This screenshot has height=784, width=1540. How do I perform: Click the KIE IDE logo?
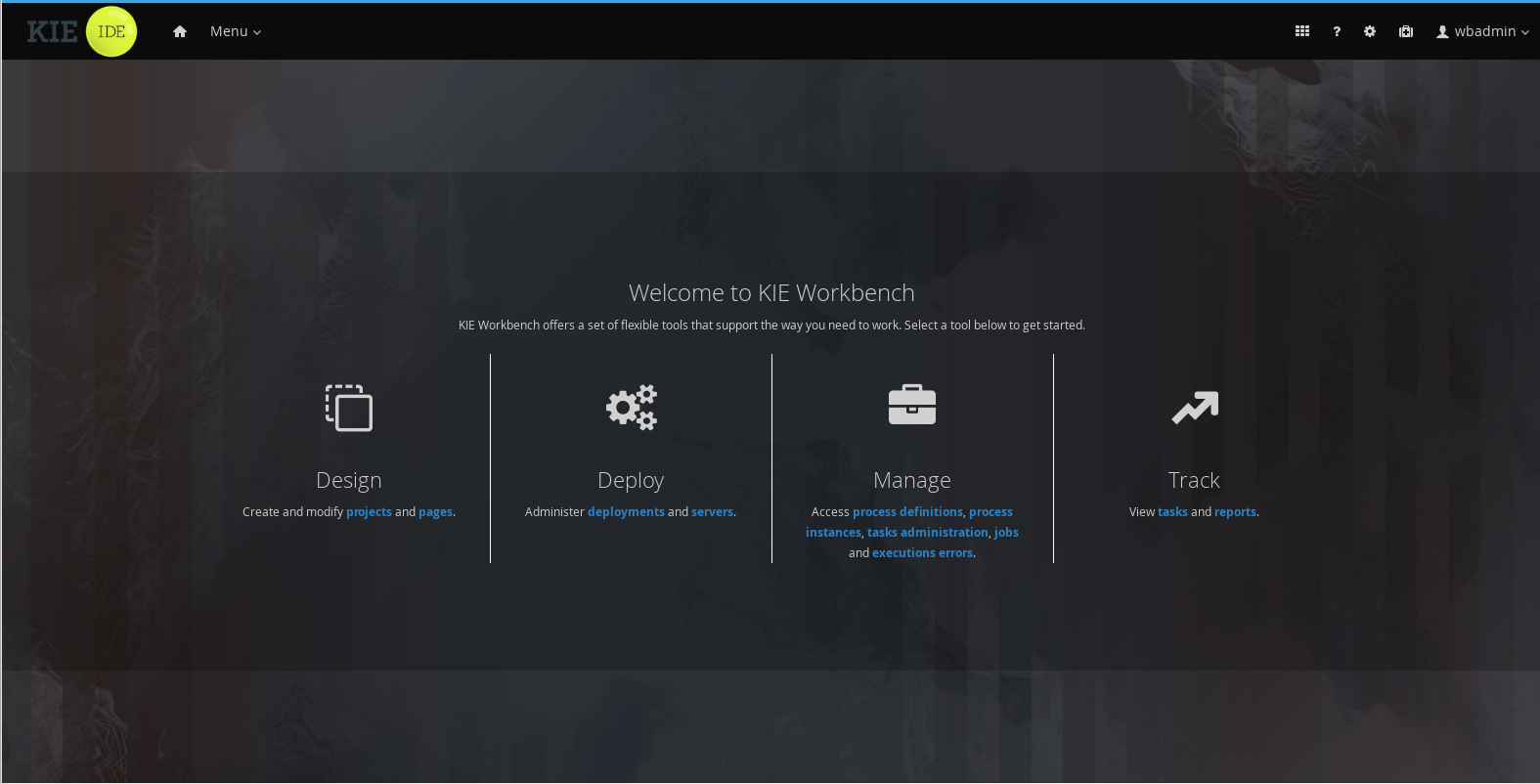click(x=82, y=31)
